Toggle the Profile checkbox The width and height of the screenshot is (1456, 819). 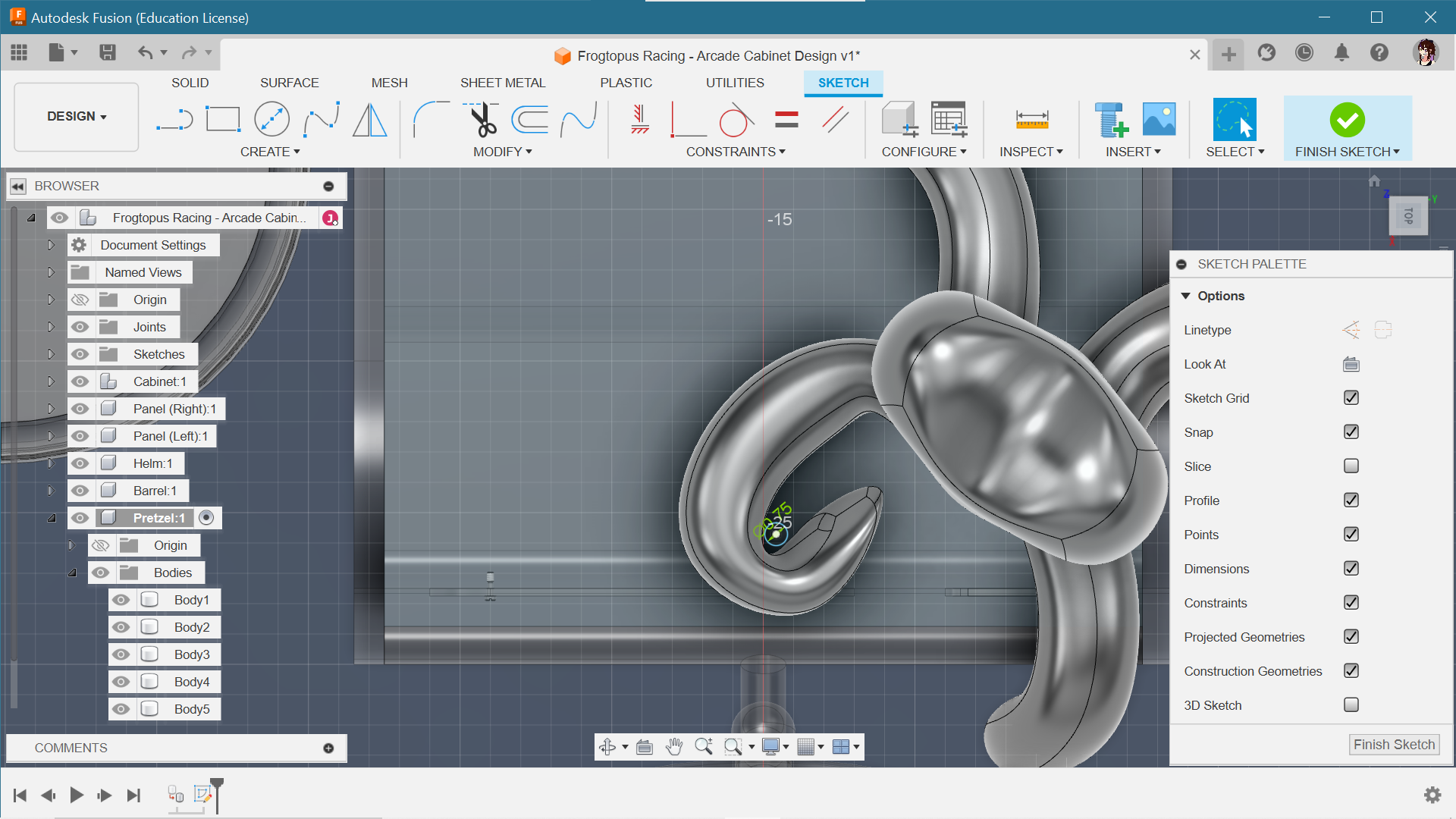click(x=1351, y=500)
